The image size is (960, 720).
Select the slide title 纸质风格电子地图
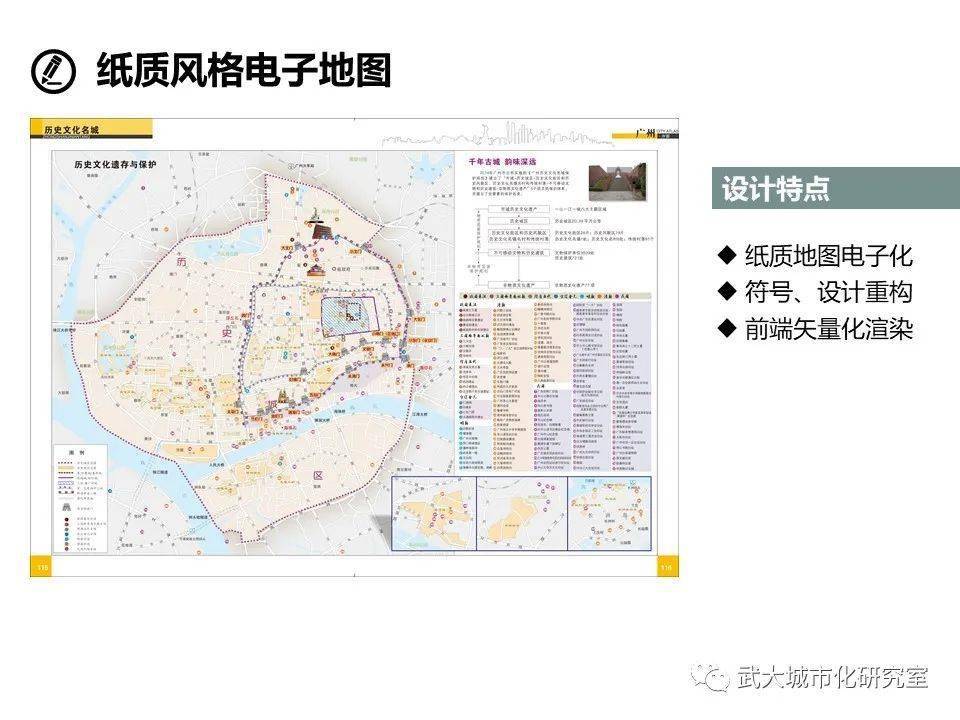[x=244, y=70]
